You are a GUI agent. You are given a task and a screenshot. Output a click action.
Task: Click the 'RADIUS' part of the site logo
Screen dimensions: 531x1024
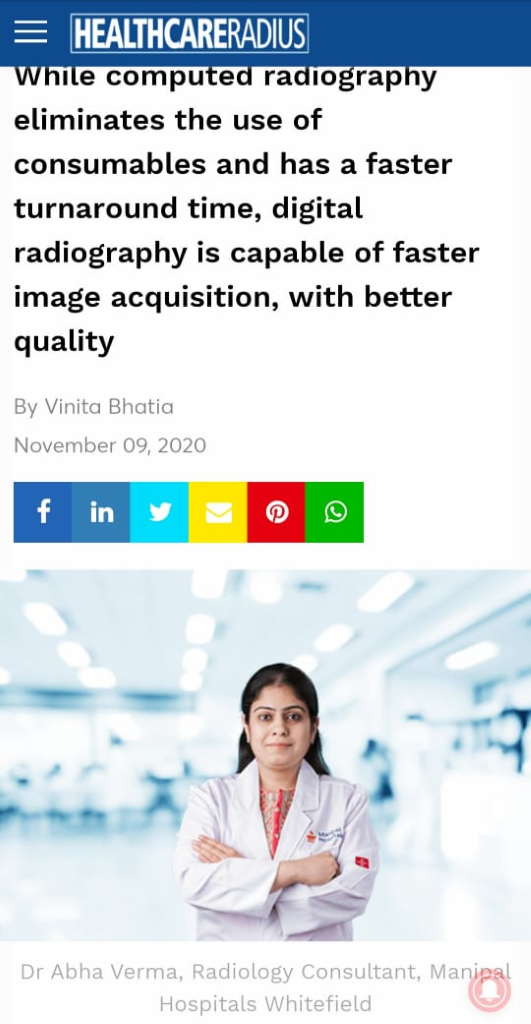268,33
